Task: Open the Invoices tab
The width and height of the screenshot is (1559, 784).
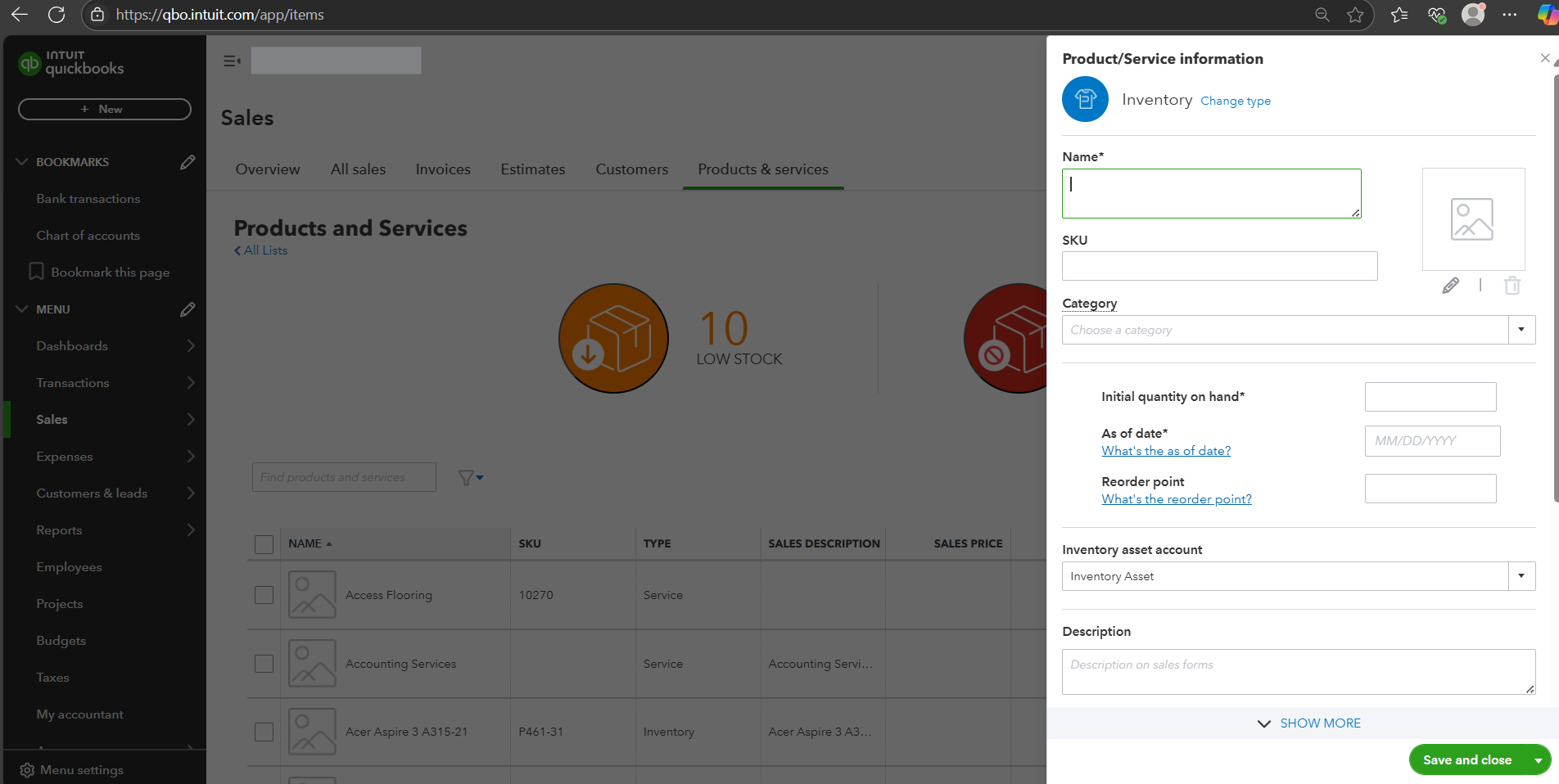Action: (443, 169)
